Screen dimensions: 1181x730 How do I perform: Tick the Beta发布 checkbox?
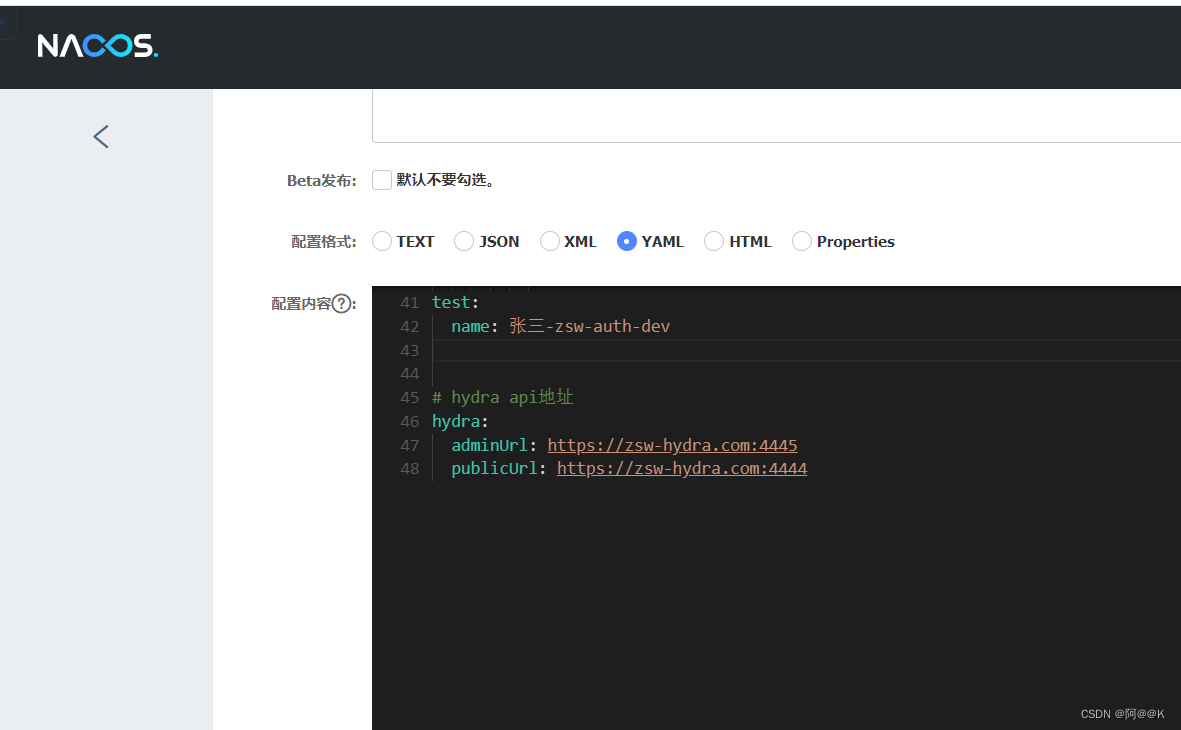(382, 180)
